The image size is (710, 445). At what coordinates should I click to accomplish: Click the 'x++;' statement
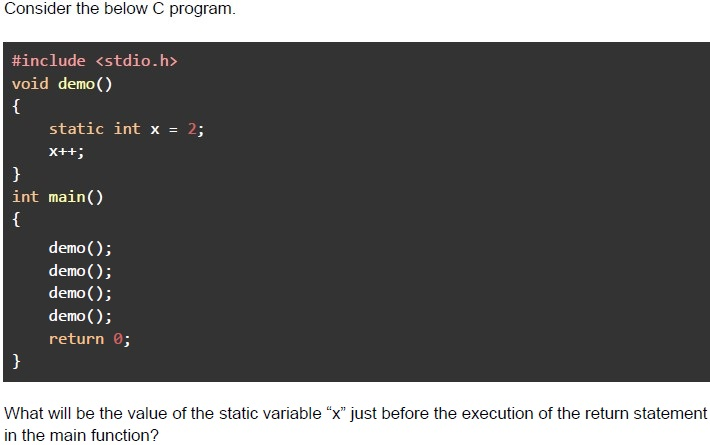coord(67,152)
